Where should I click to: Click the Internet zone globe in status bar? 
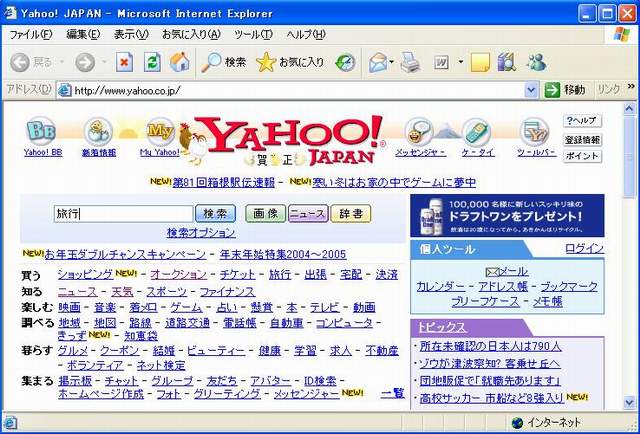pos(517,423)
